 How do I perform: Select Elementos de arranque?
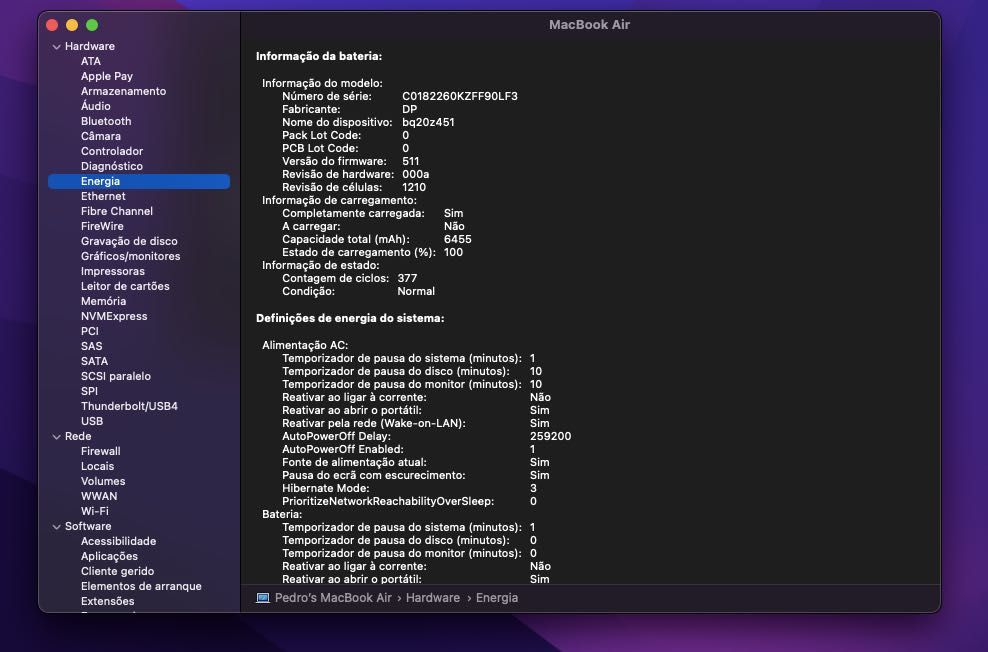141,586
